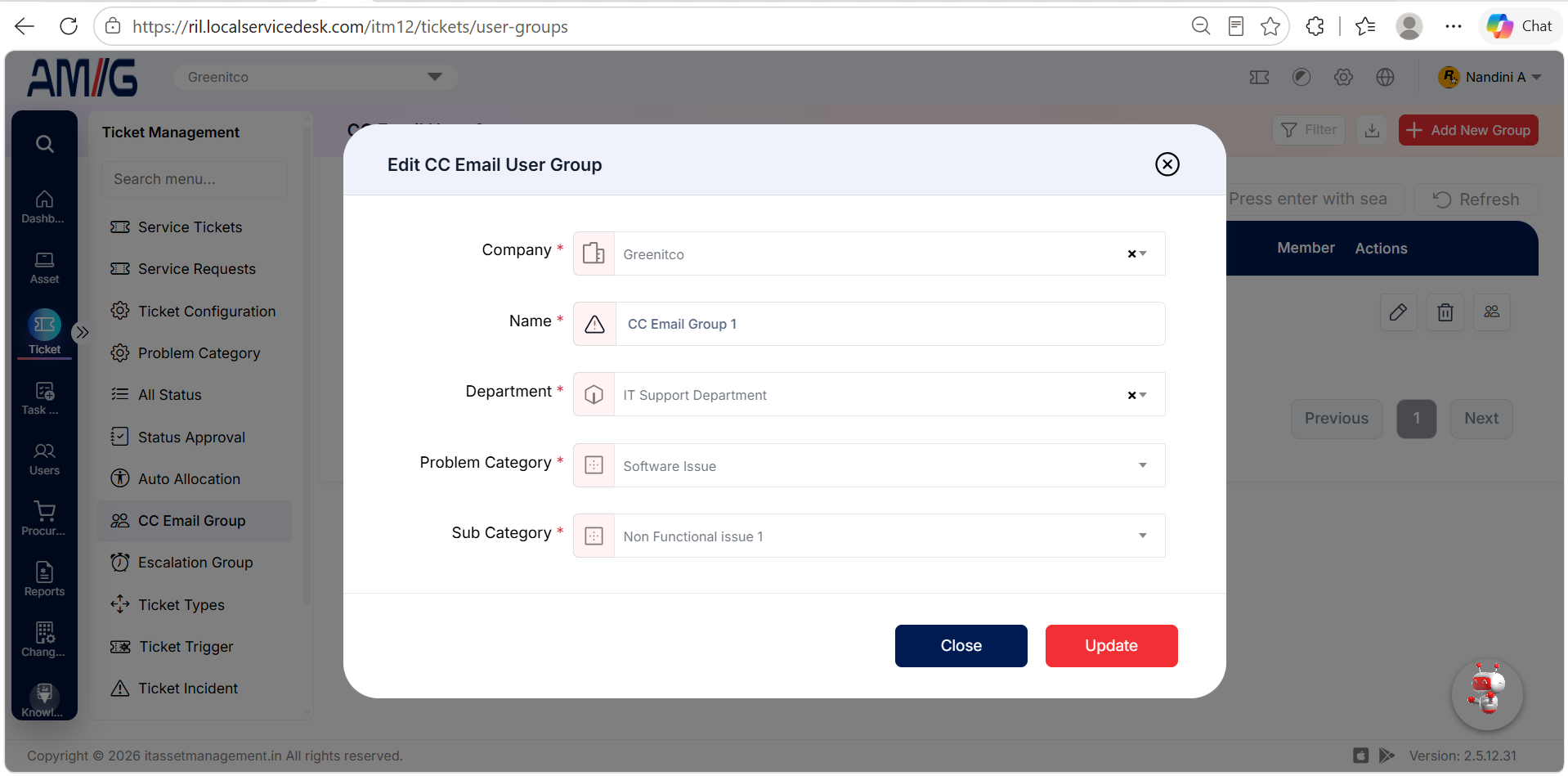1568x776 pixels.
Task: Open the Greenitco company selector in header
Action: pos(316,77)
